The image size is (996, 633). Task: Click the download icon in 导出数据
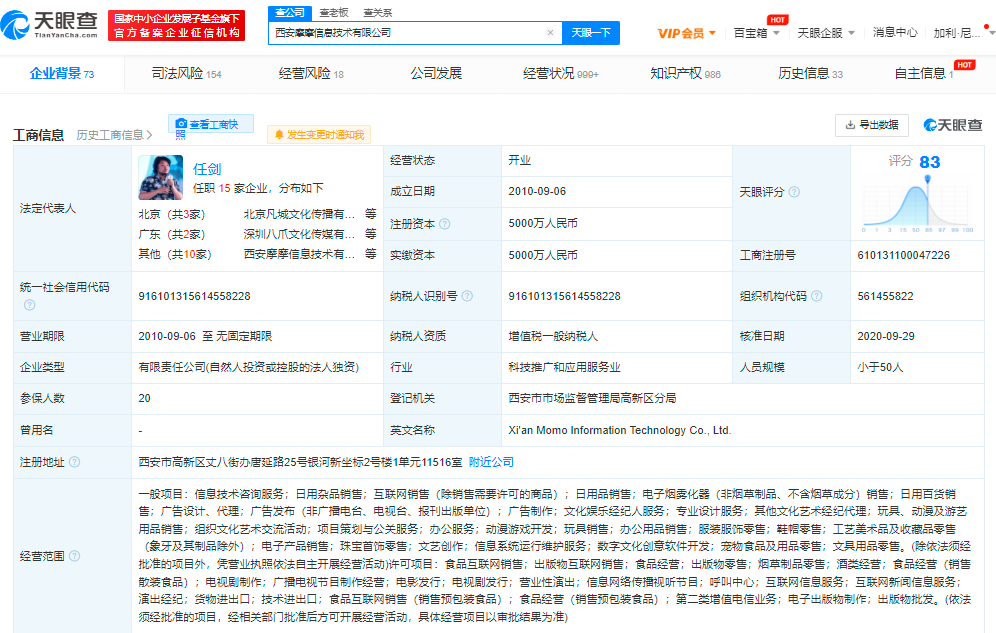[850, 124]
